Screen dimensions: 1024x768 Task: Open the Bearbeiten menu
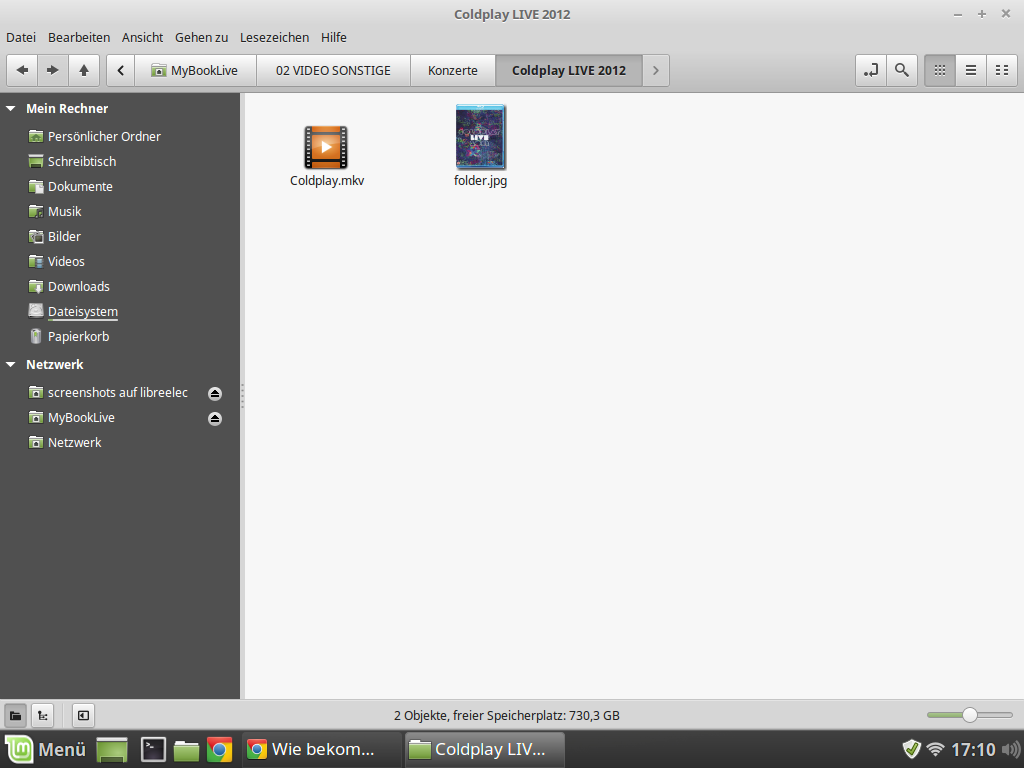[x=79, y=37]
